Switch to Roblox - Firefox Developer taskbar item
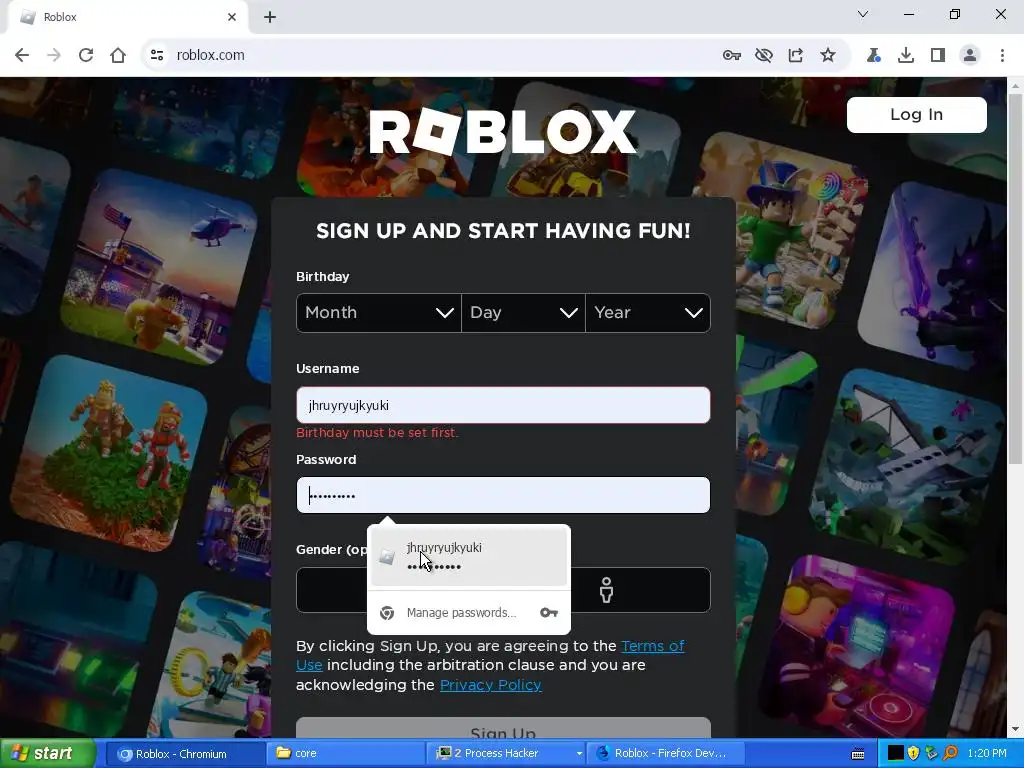 (665, 754)
